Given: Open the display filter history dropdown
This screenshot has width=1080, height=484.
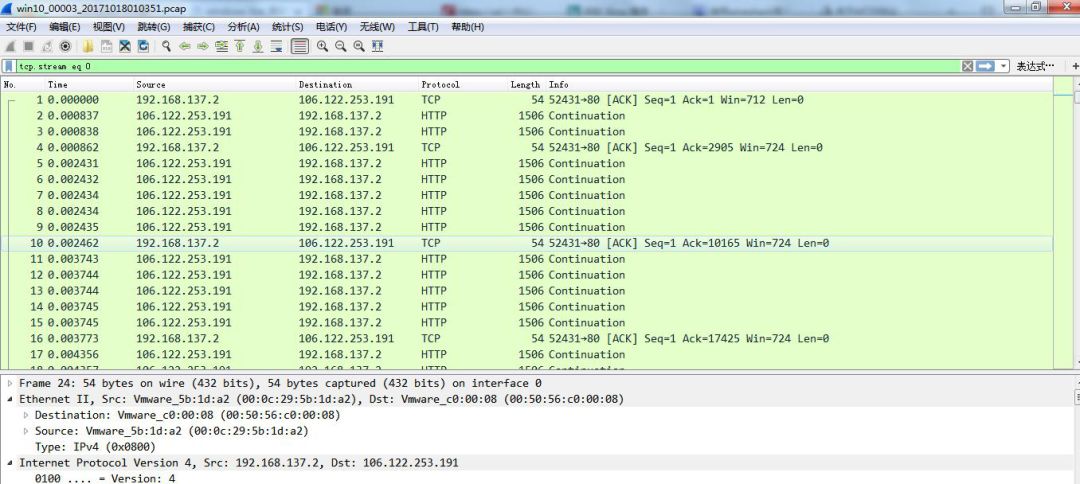Looking at the screenshot, I should click(1004, 66).
